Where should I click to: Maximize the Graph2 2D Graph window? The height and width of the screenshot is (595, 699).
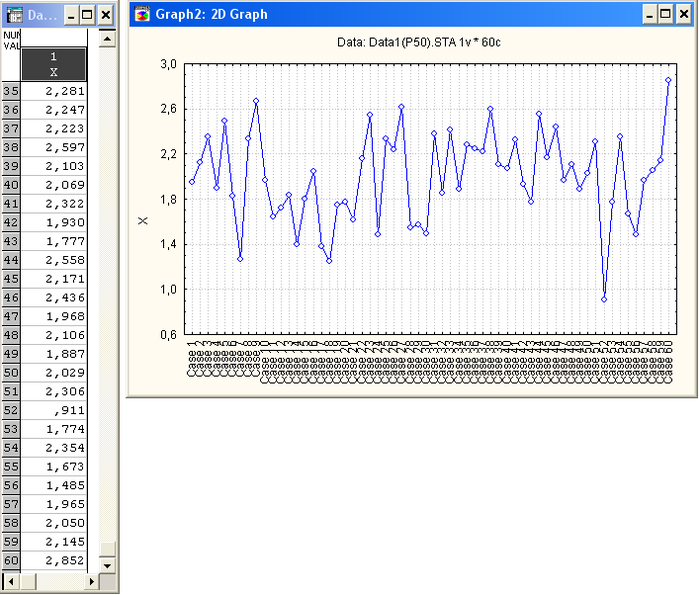tap(665, 15)
